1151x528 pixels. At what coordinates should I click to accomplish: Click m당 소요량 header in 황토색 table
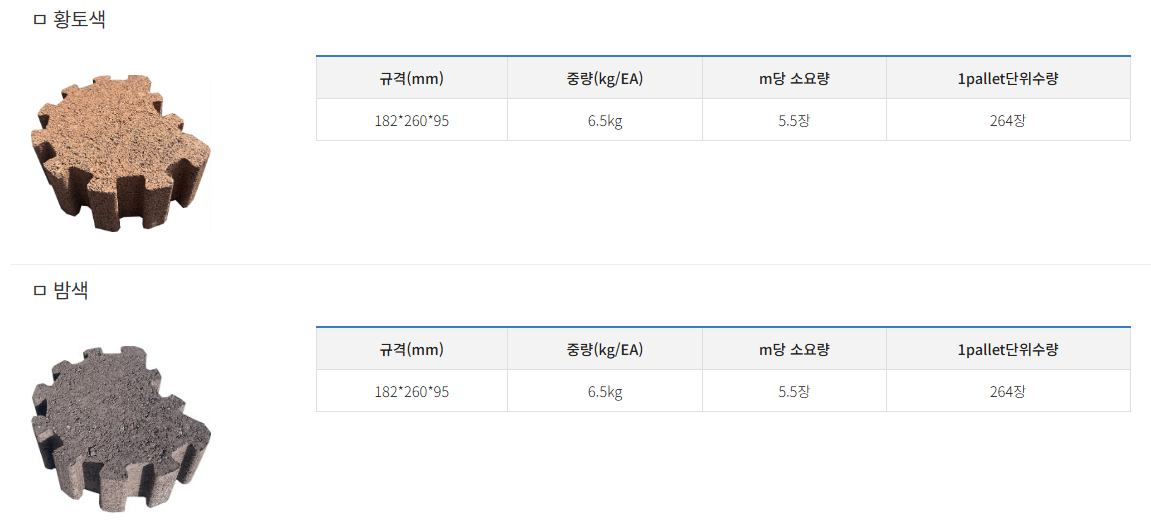(x=794, y=79)
